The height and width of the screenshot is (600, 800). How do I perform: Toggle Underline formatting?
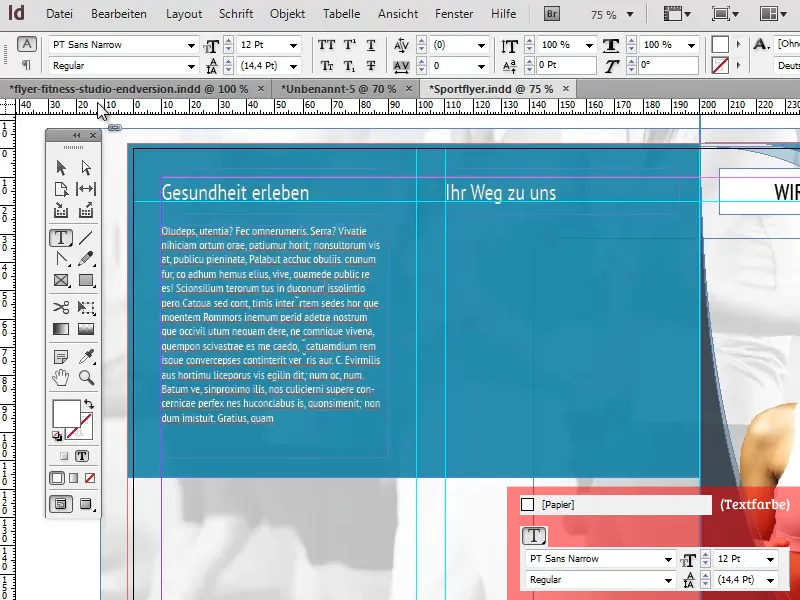371,45
